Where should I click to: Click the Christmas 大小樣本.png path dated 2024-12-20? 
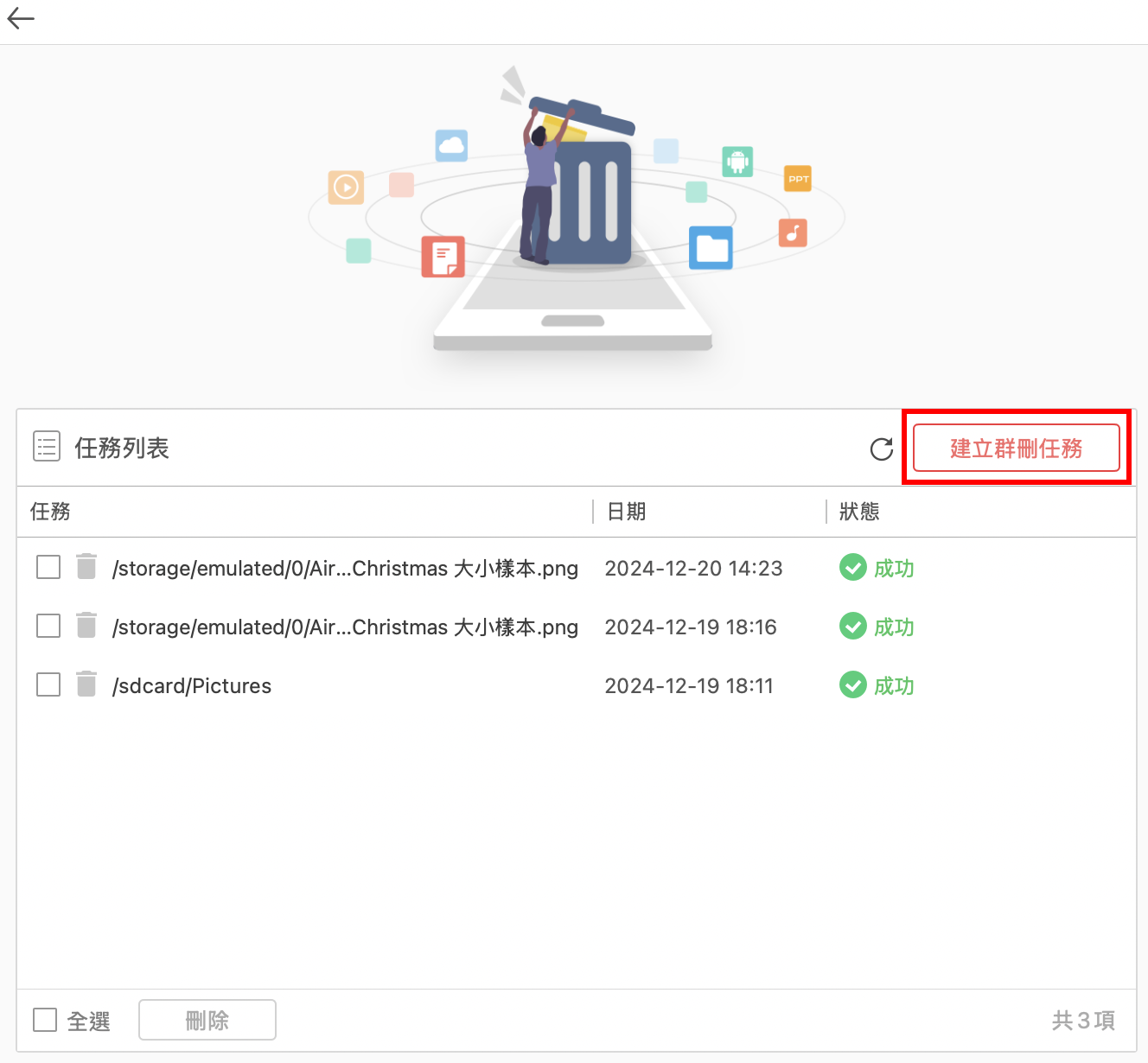coord(345,569)
